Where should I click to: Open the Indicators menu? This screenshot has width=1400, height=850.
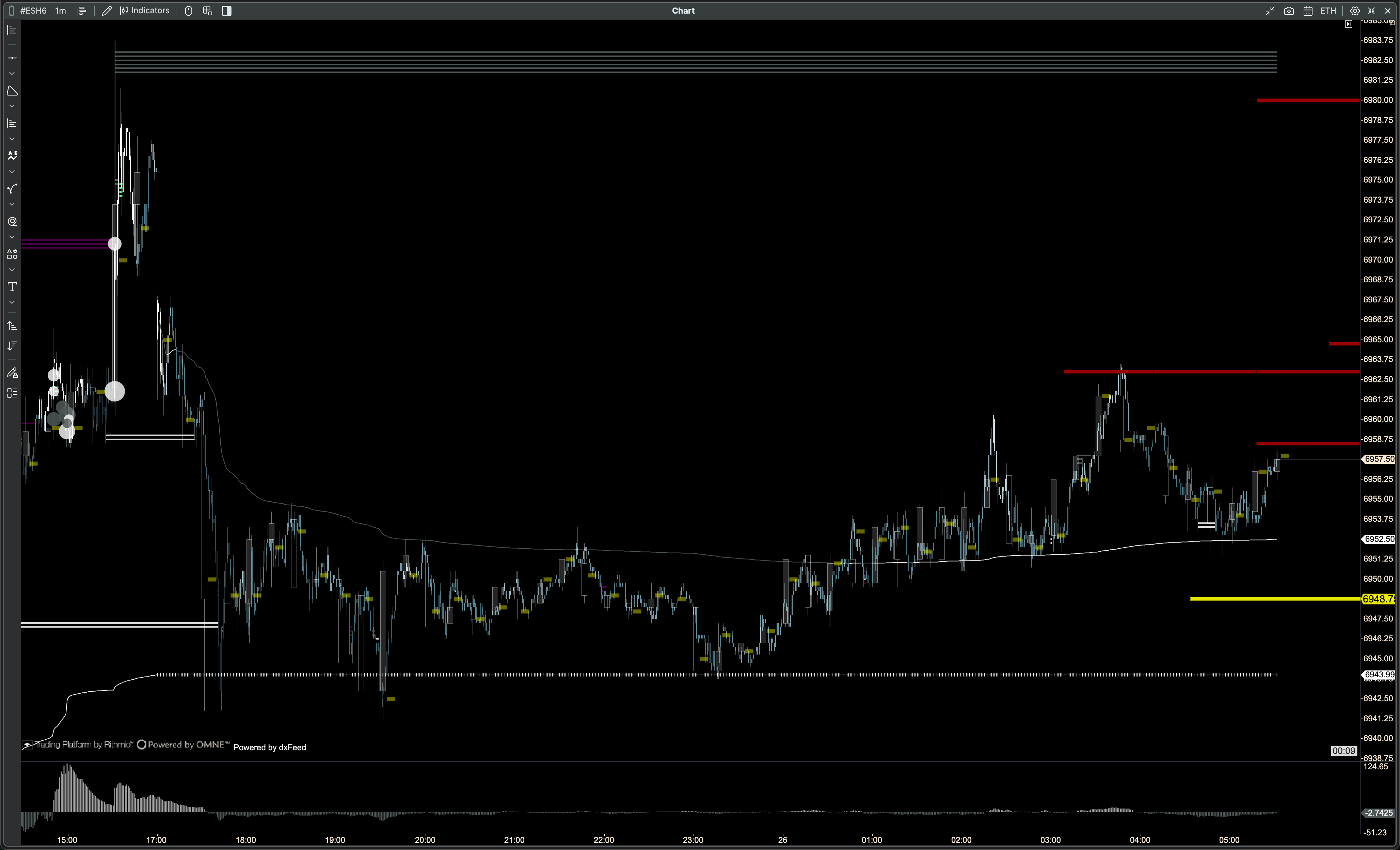[145, 11]
